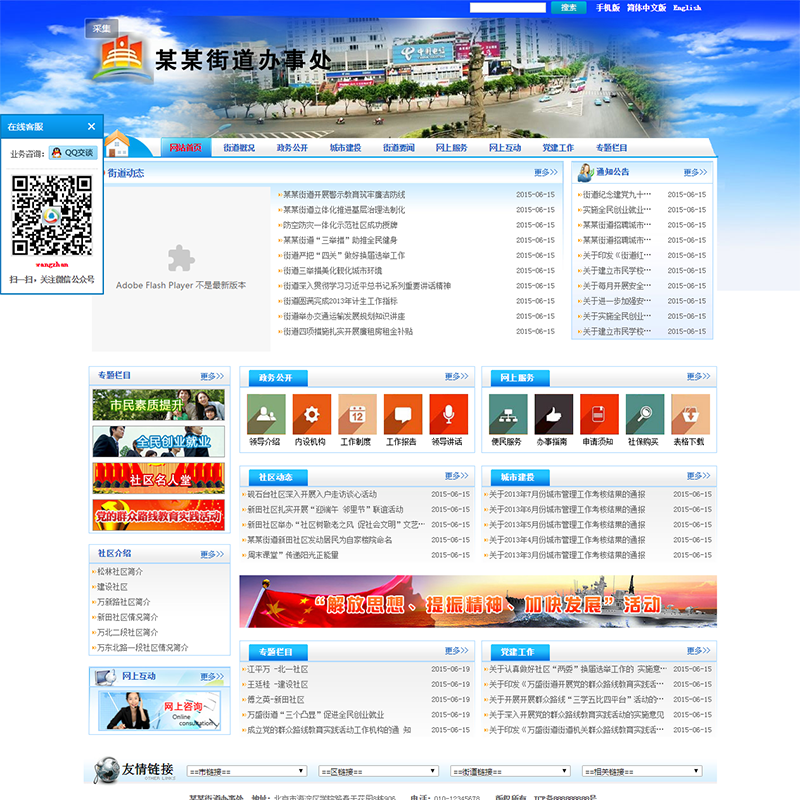
Task: Click 更多 in the 党建工作 section
Action: click(x=698, y=651)
